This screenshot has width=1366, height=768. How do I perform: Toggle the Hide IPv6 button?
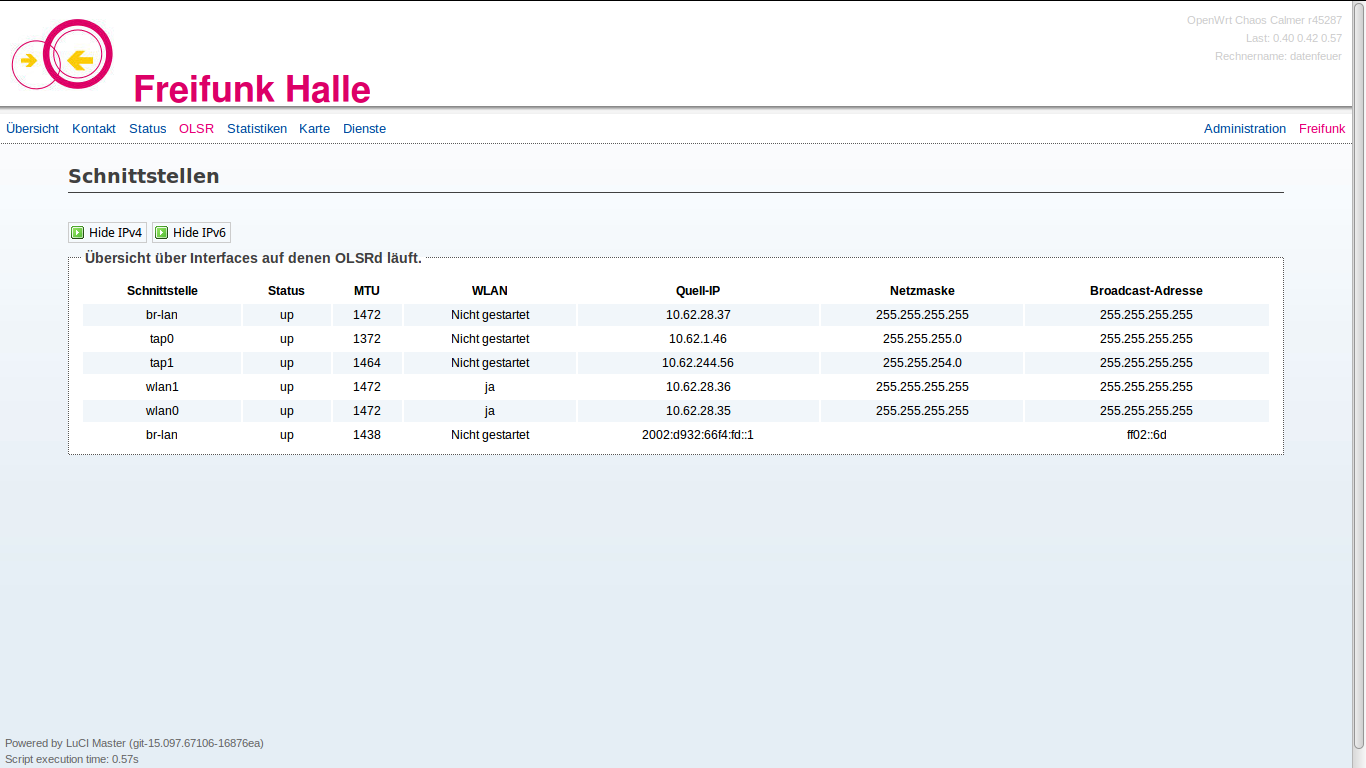(x=191, y=233)
